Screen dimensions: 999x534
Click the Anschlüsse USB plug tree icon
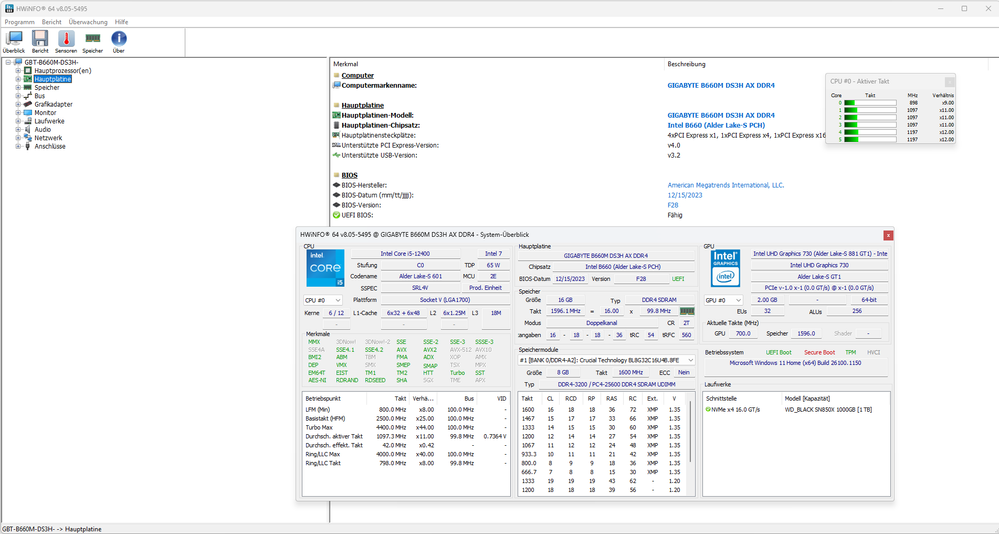click(28, 146)
